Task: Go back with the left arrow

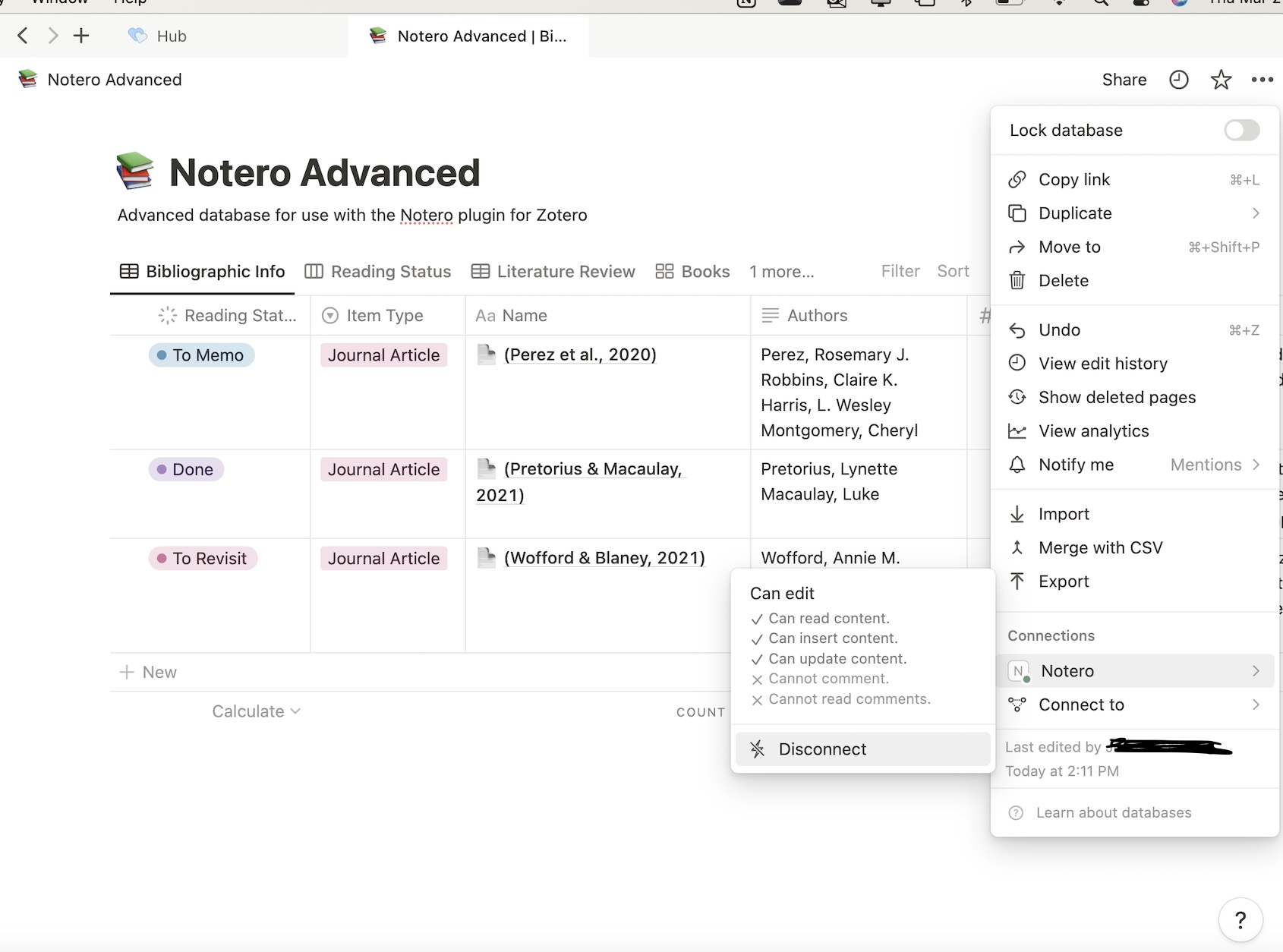Action: tap(23, 36)
